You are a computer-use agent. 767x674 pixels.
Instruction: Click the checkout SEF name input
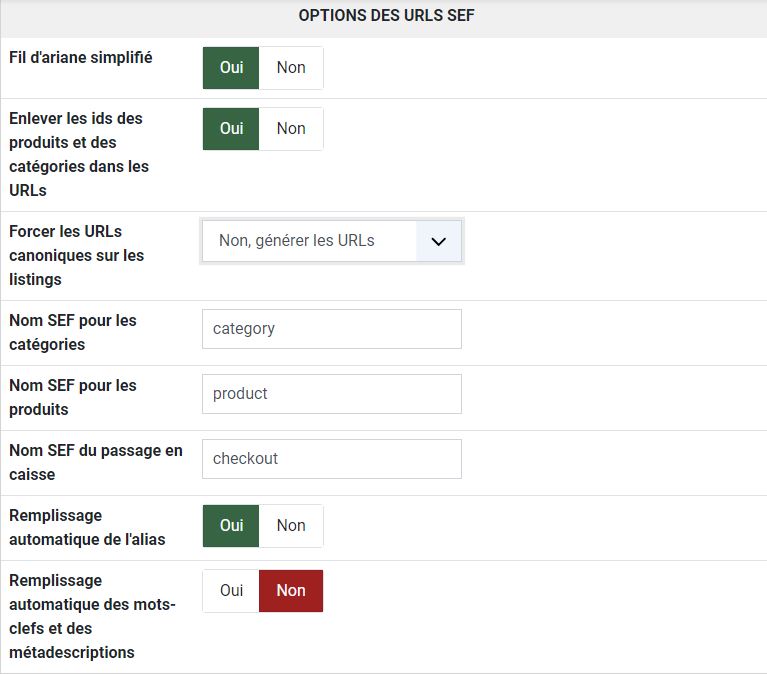point(331,459)
